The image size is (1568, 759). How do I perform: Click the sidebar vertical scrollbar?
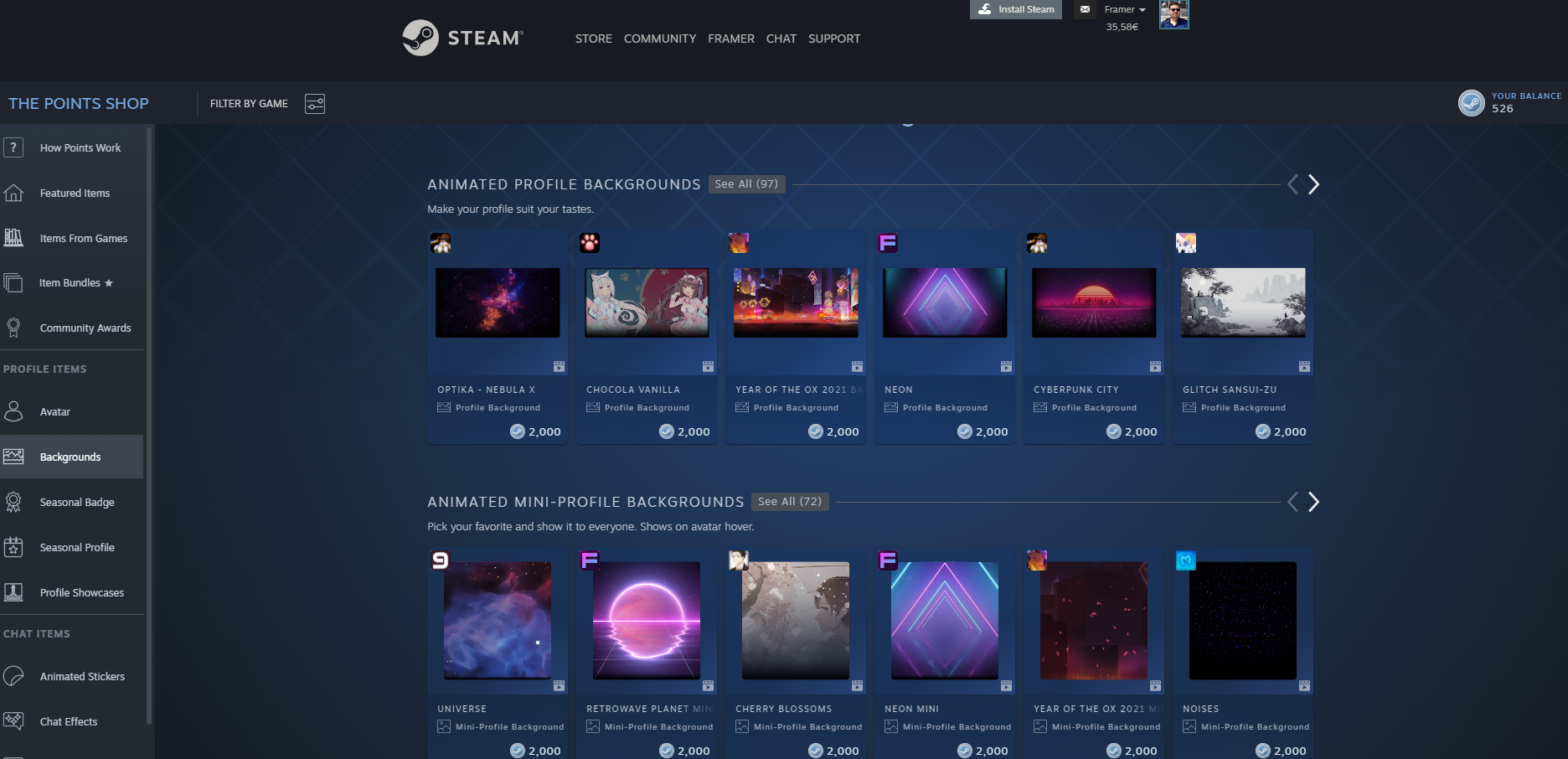149,426
